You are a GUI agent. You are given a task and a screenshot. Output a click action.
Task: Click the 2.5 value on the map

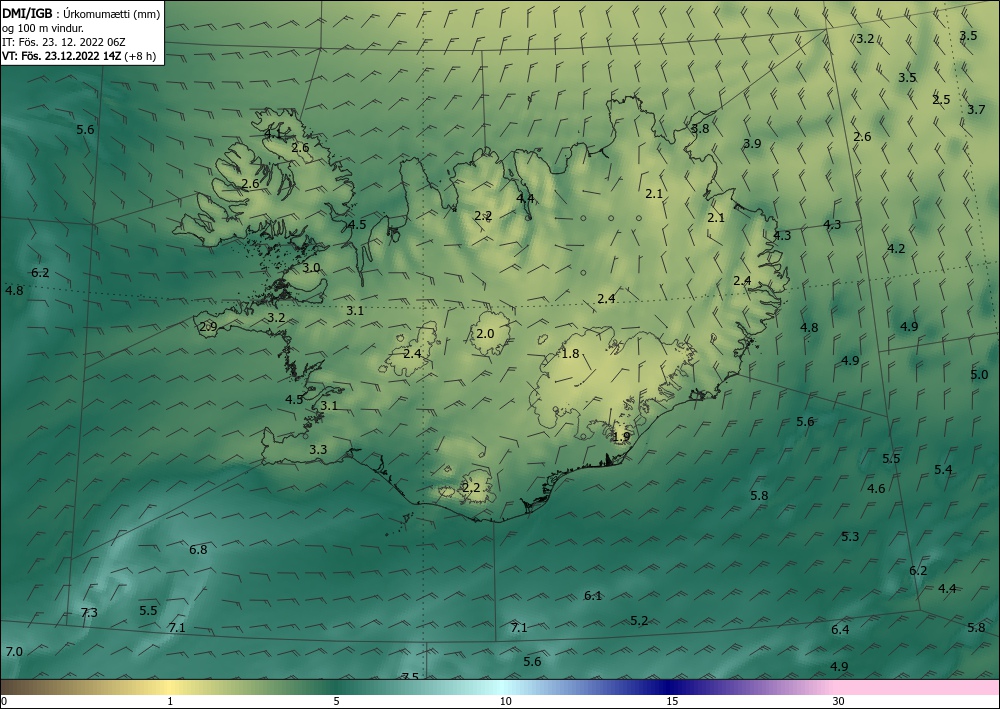click(x=941, y=99)
